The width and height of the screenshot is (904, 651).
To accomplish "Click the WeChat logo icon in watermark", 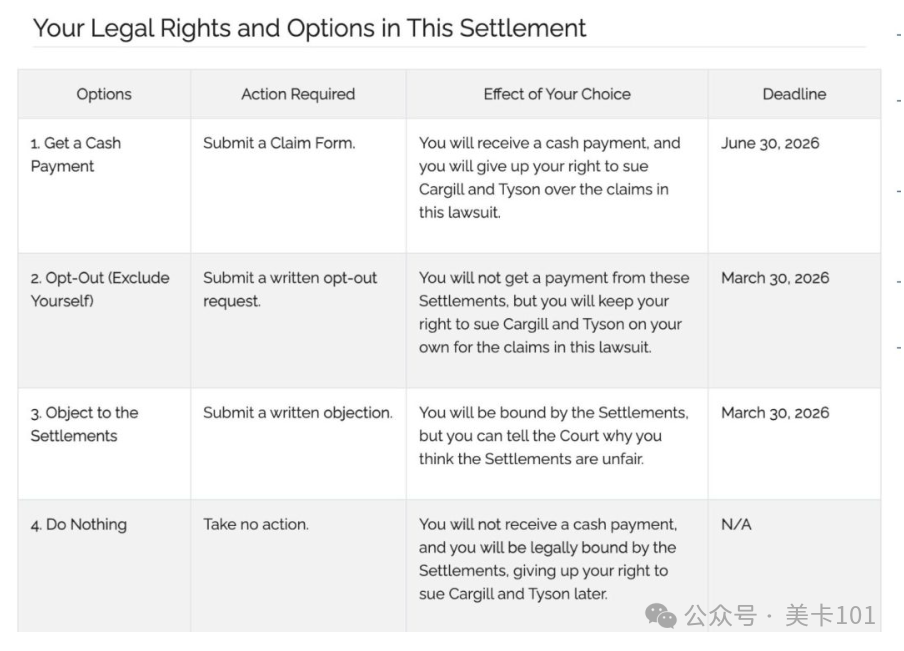I will tap(661, 615).
